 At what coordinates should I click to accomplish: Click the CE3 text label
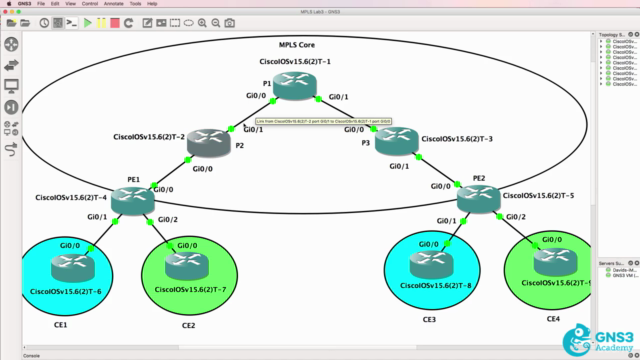(429, 319)
